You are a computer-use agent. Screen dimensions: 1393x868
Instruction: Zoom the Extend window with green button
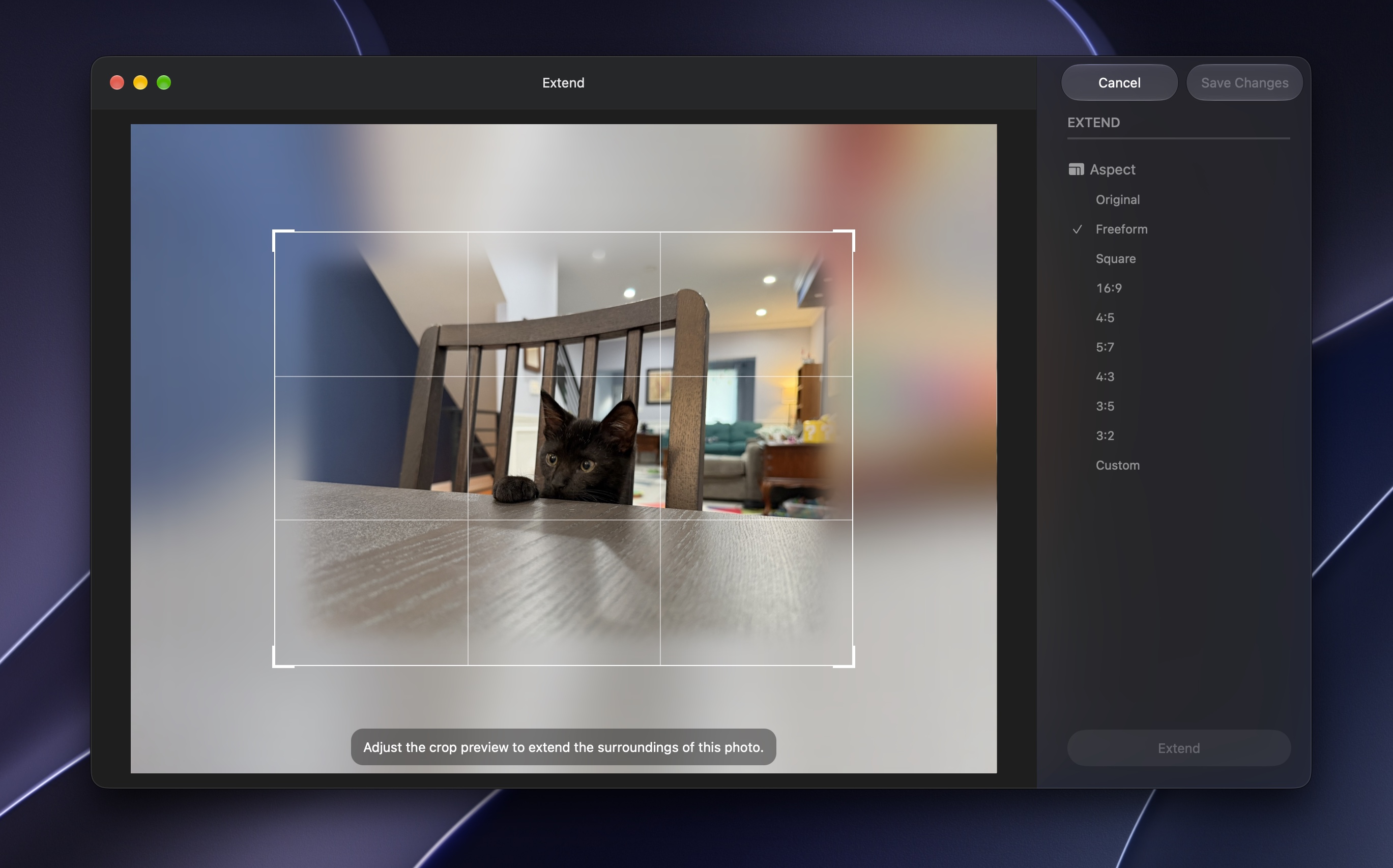coord(164,82)
